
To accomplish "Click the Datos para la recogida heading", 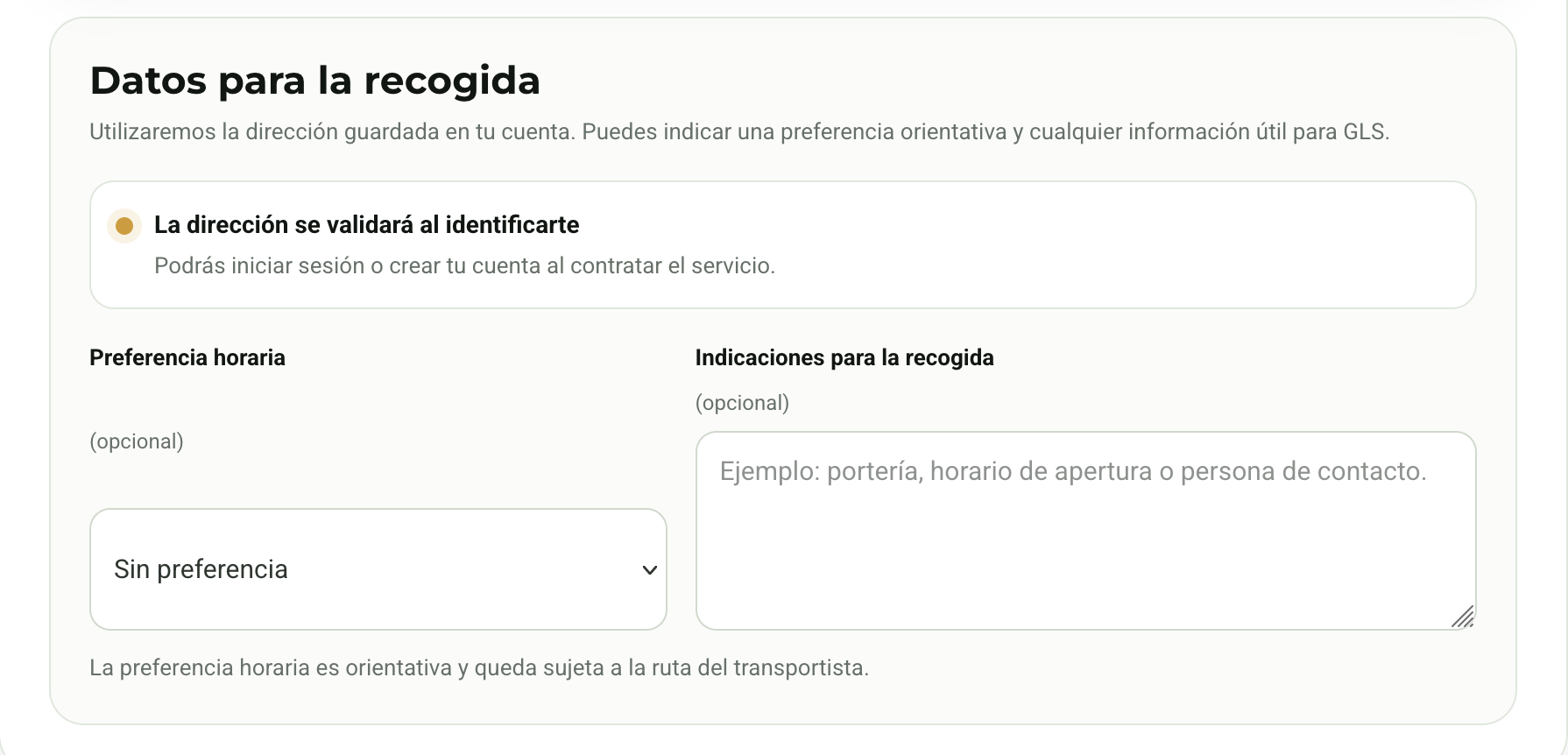I will [x=315, y=81].
